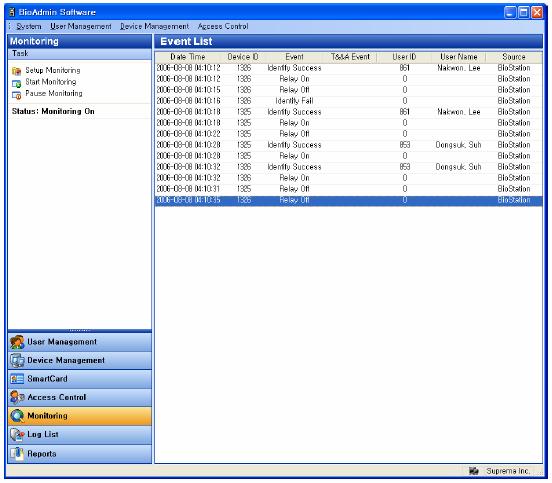Viewport: 552px width, 483px height.
Task: Click the Setup Monitoring icon
Action: [x=16, y=71]
